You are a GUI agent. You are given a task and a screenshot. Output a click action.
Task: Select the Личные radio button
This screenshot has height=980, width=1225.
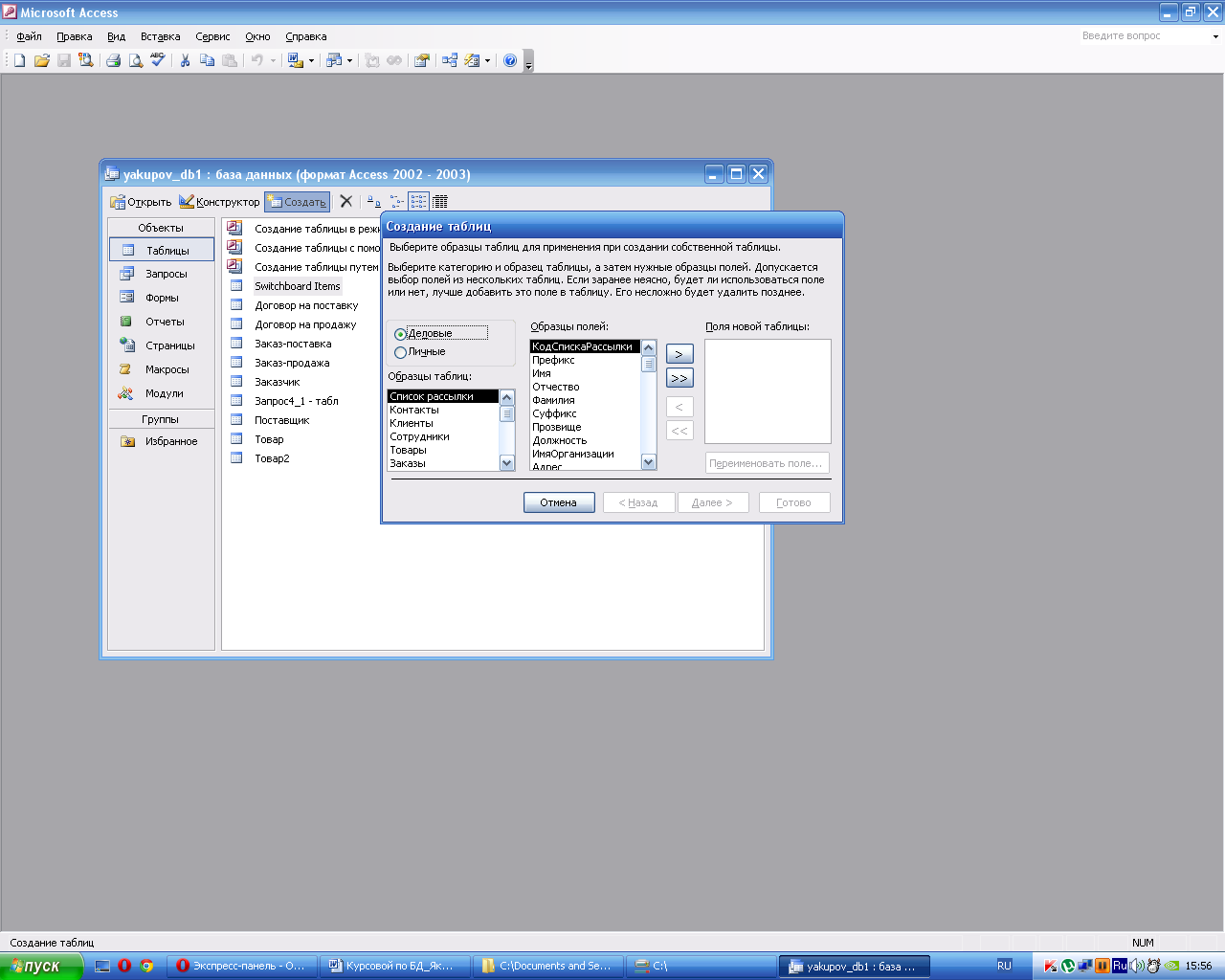tap(400, 352)
